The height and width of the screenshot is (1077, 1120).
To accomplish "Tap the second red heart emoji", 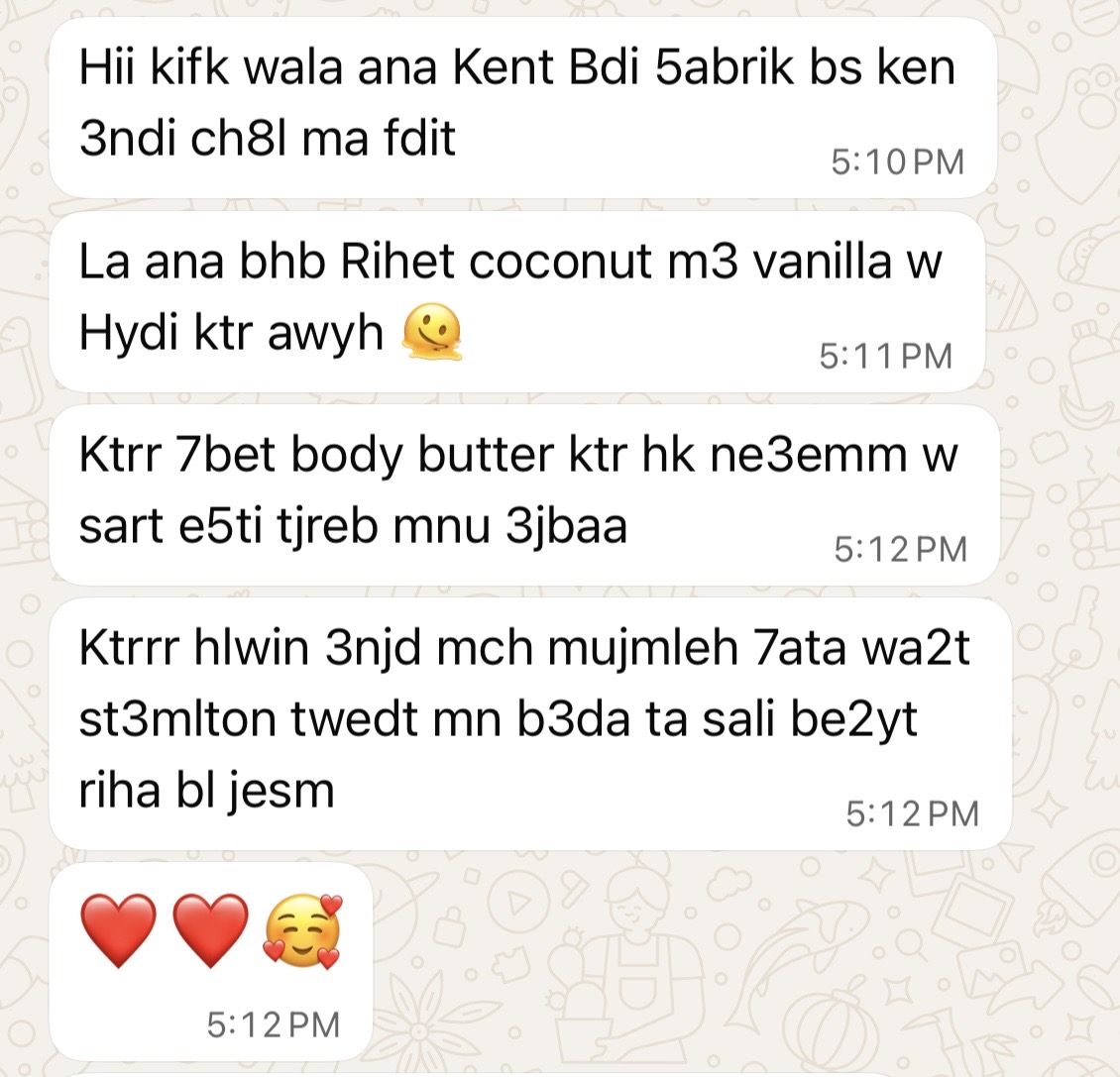I will [x=211, y=930].
